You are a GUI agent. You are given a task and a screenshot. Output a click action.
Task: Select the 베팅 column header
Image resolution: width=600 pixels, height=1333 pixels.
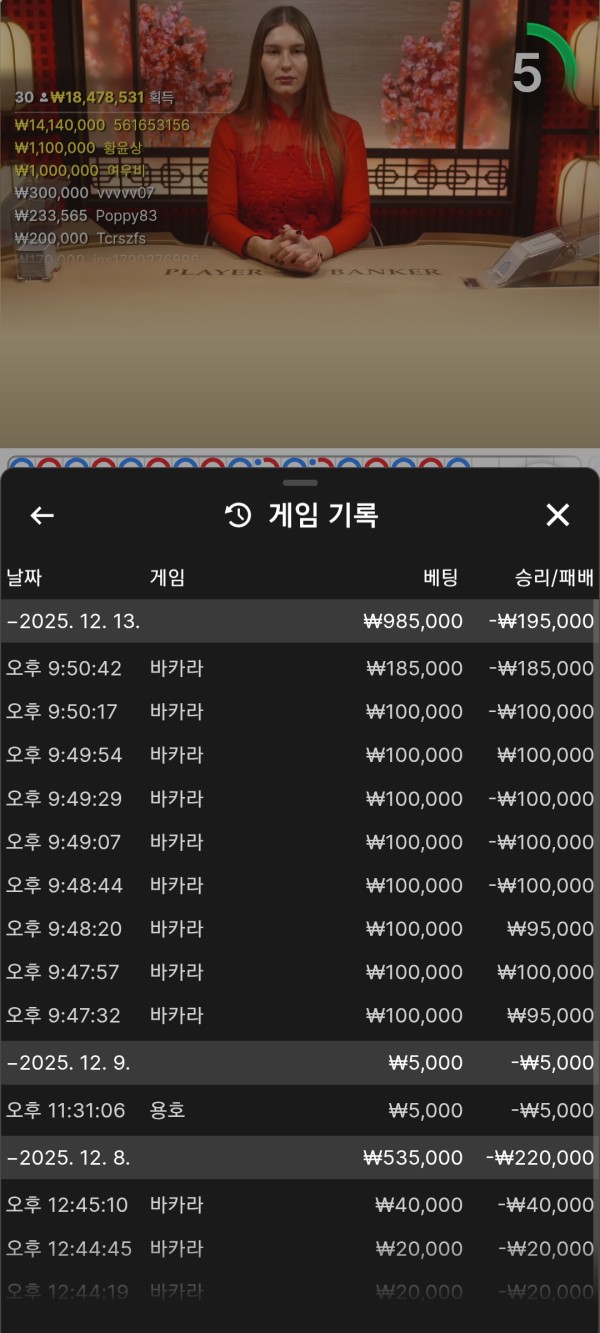tap(440, 577)
